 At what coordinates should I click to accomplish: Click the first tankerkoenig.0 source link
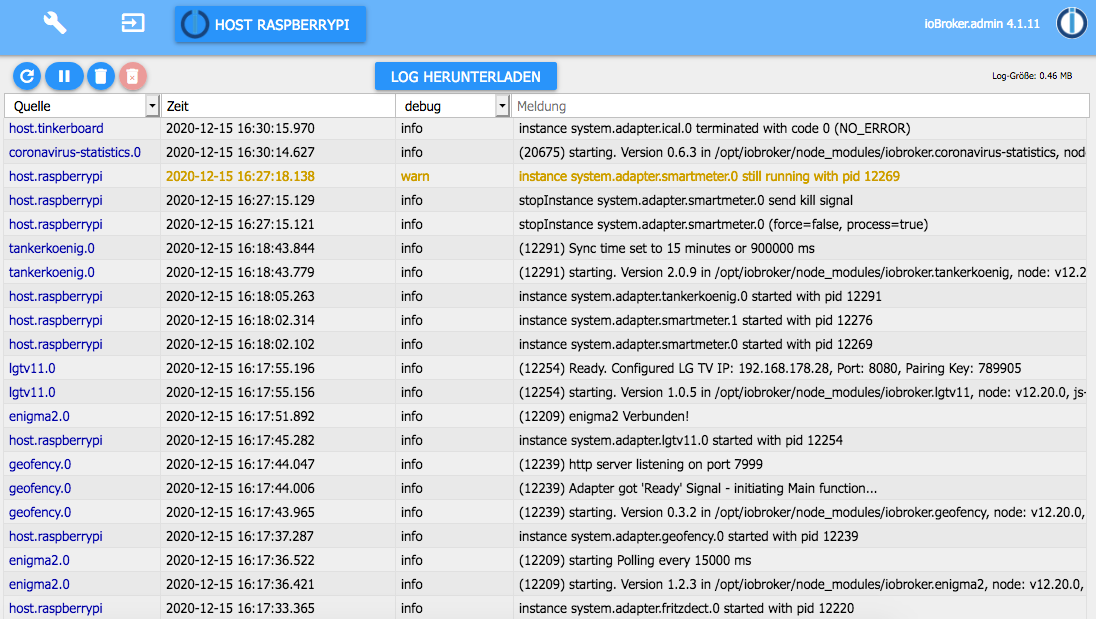point(52,248)
